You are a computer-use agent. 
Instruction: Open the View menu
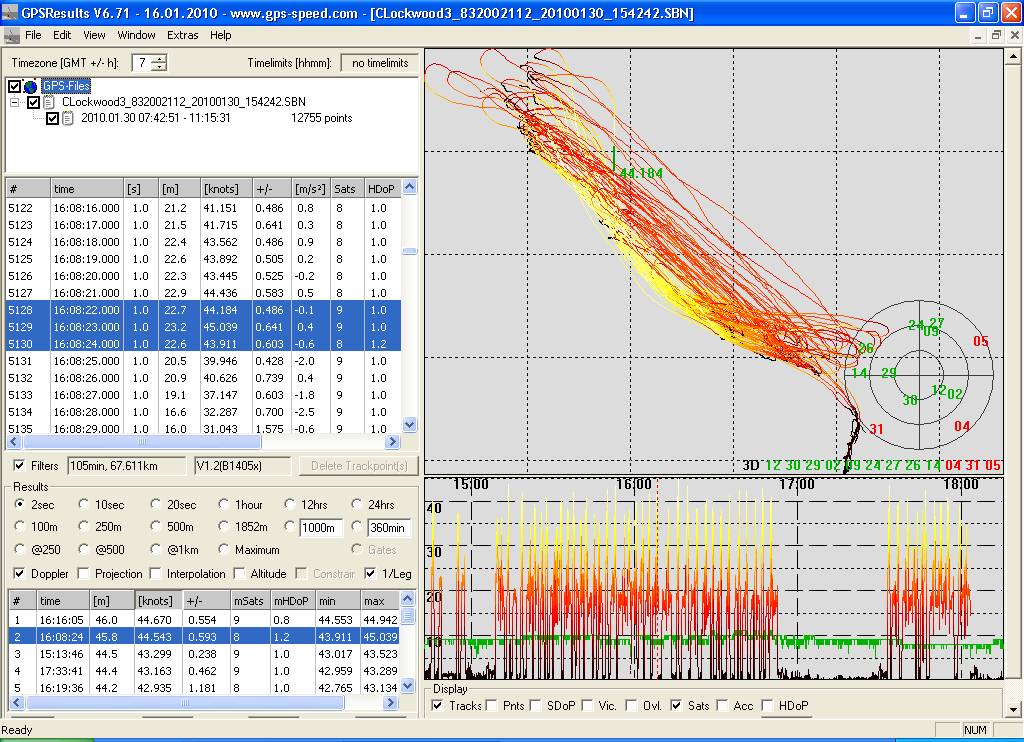pos(94,35)
